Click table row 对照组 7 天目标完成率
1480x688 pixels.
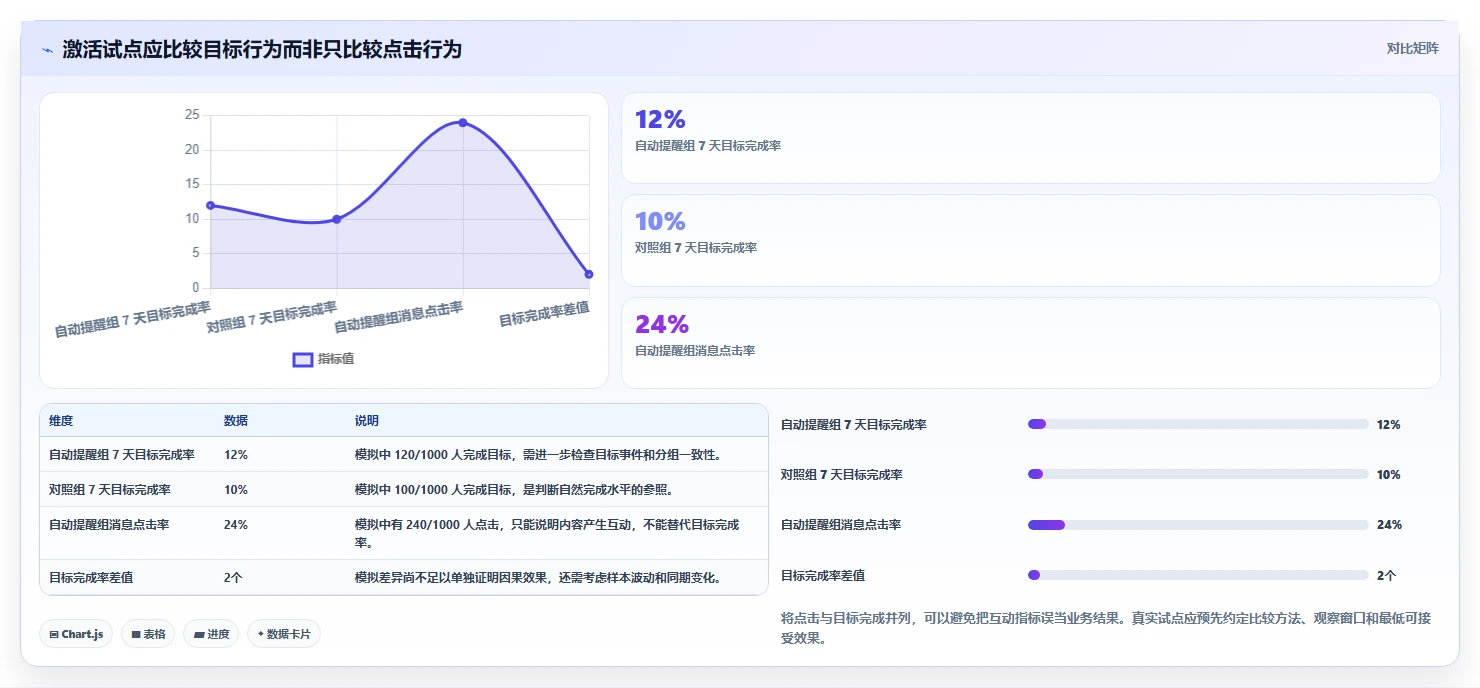[404, 489]
